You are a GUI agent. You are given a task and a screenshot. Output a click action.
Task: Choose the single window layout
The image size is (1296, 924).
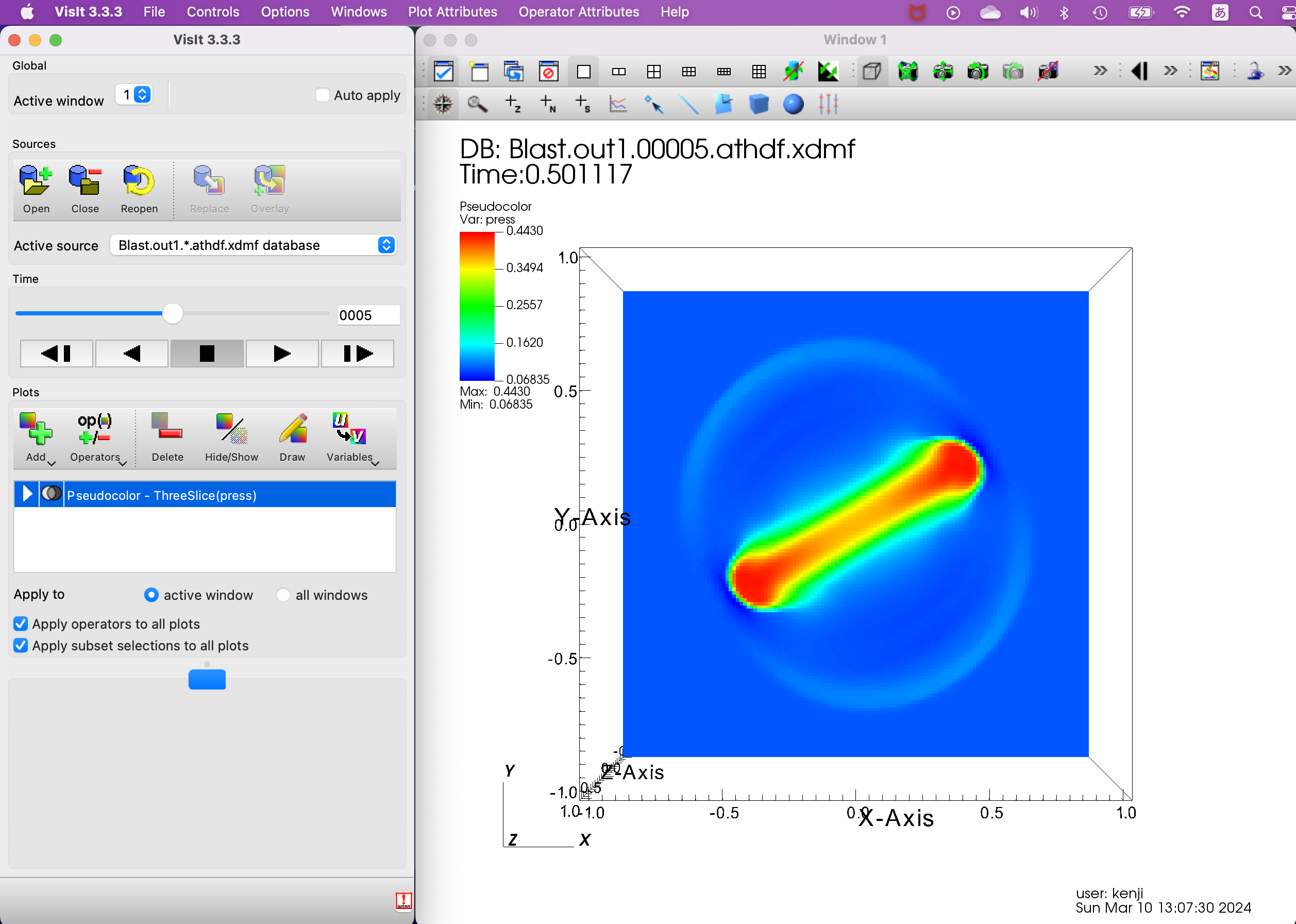click(x=584, y=72)
